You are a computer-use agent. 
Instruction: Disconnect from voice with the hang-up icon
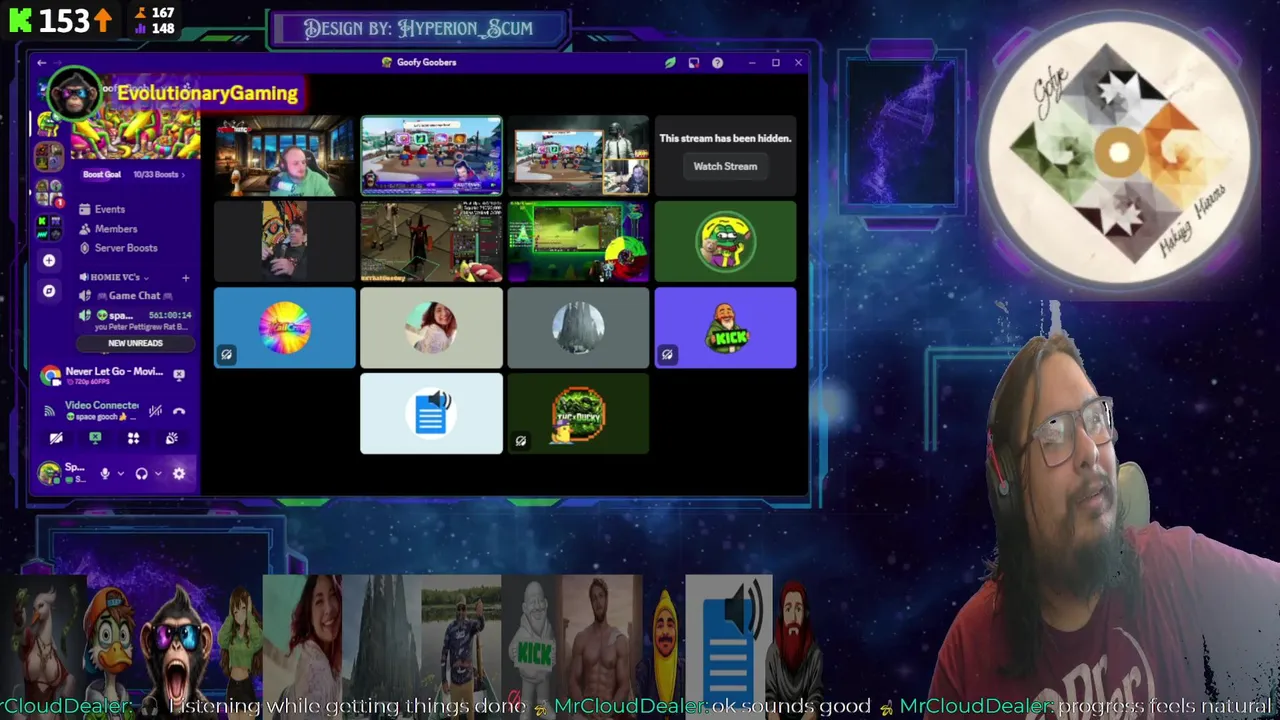point(179,411)
